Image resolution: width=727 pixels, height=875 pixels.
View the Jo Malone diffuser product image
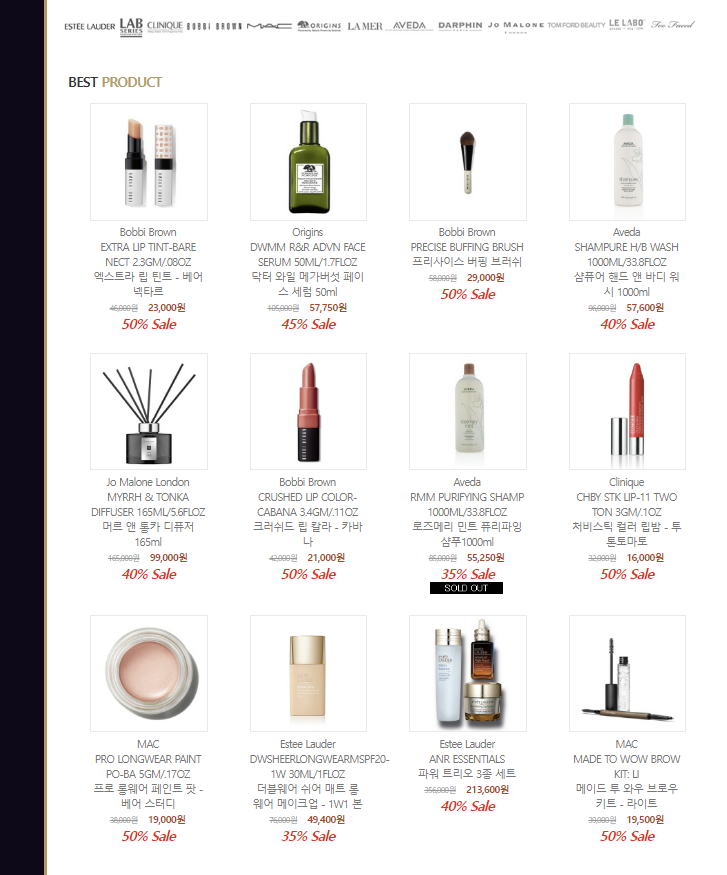(x=149, y=411)
